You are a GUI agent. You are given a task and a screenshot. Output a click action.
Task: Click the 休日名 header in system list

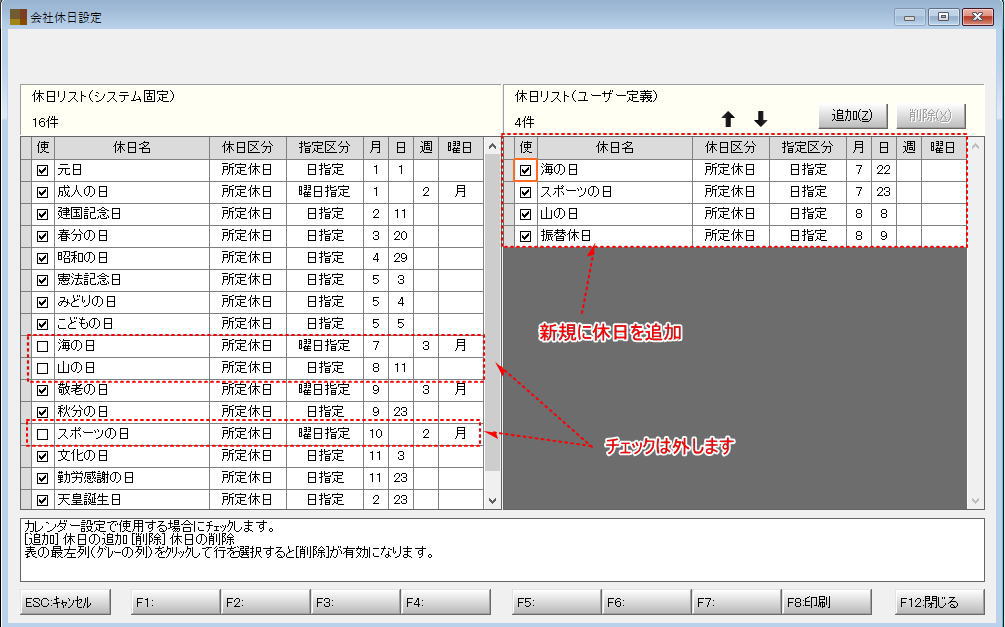tap(132, 147)
